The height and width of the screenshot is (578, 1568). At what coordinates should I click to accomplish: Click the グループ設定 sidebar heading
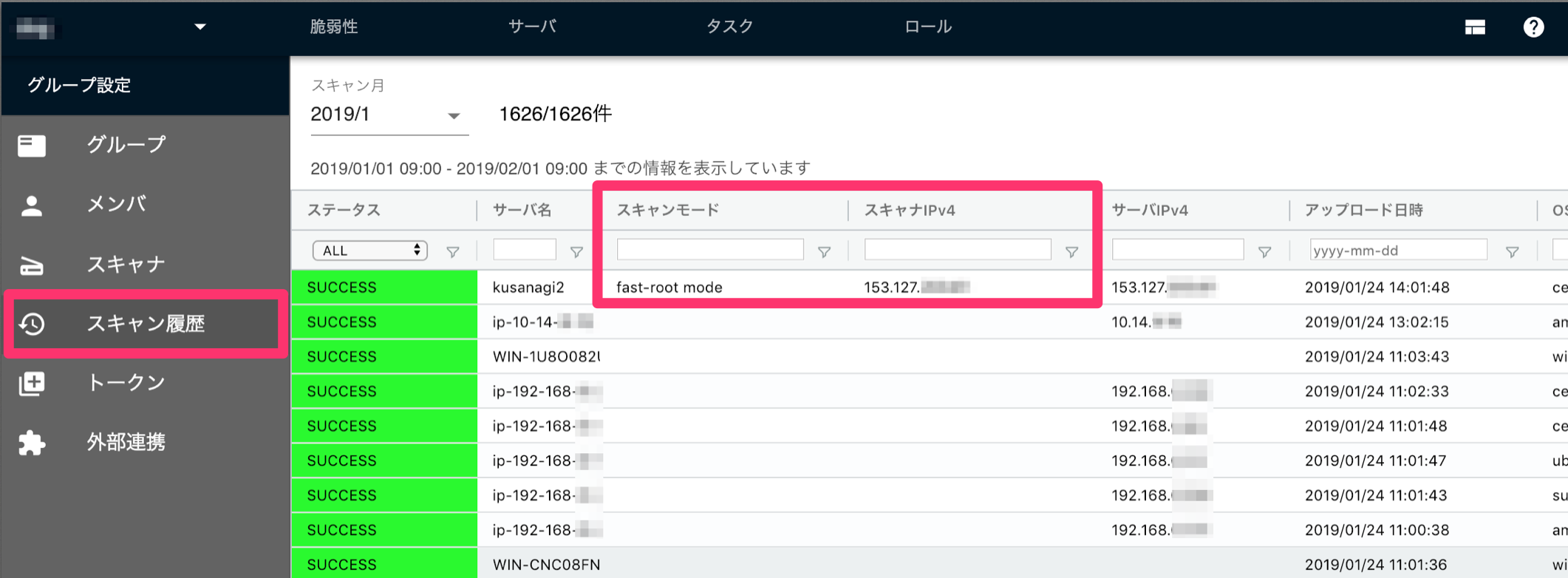(79, 86)
